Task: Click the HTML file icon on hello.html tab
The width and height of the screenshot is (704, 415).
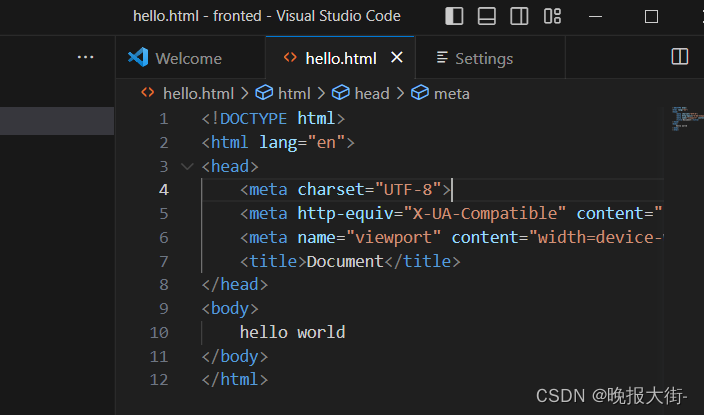Action: click(x=290, y=58)
